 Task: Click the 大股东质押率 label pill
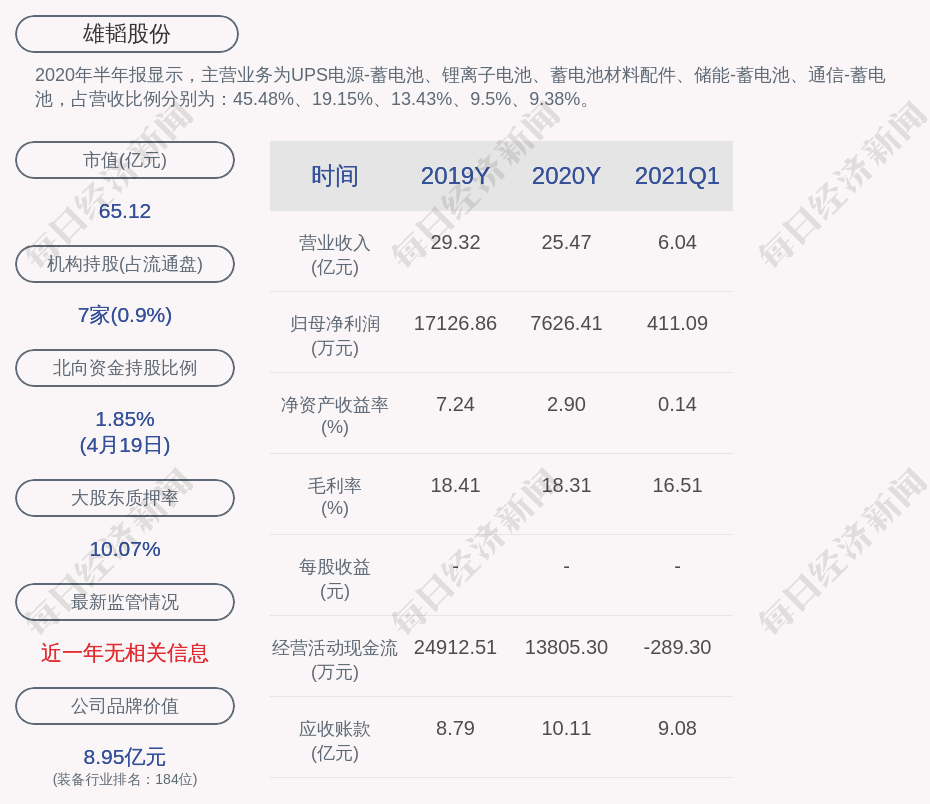click(x=125, y=498)
